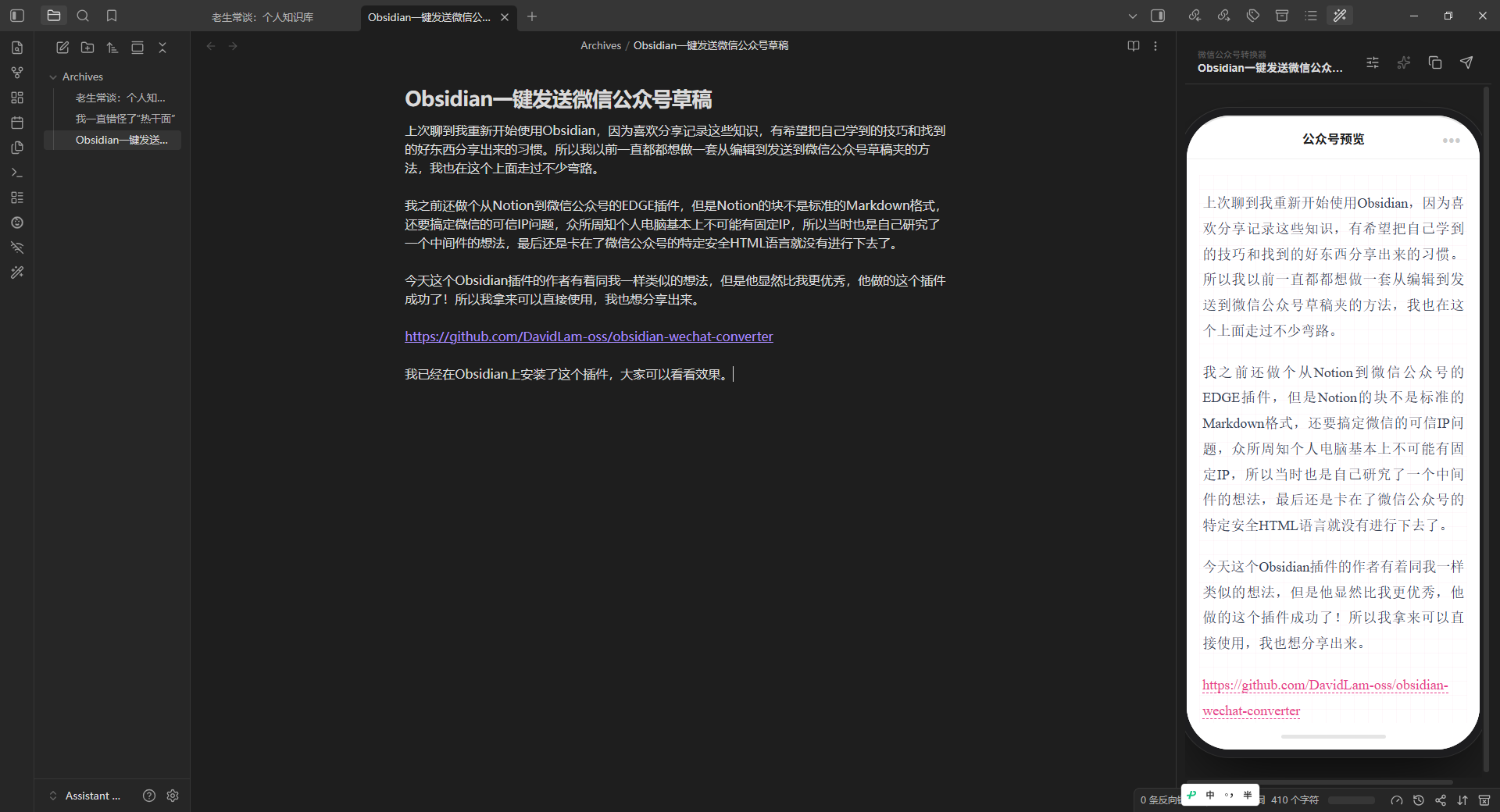The width and height of the screenshot is (1500, 812).
Task: Open graph view from ribbon
Action: click(x=17, y=73)
